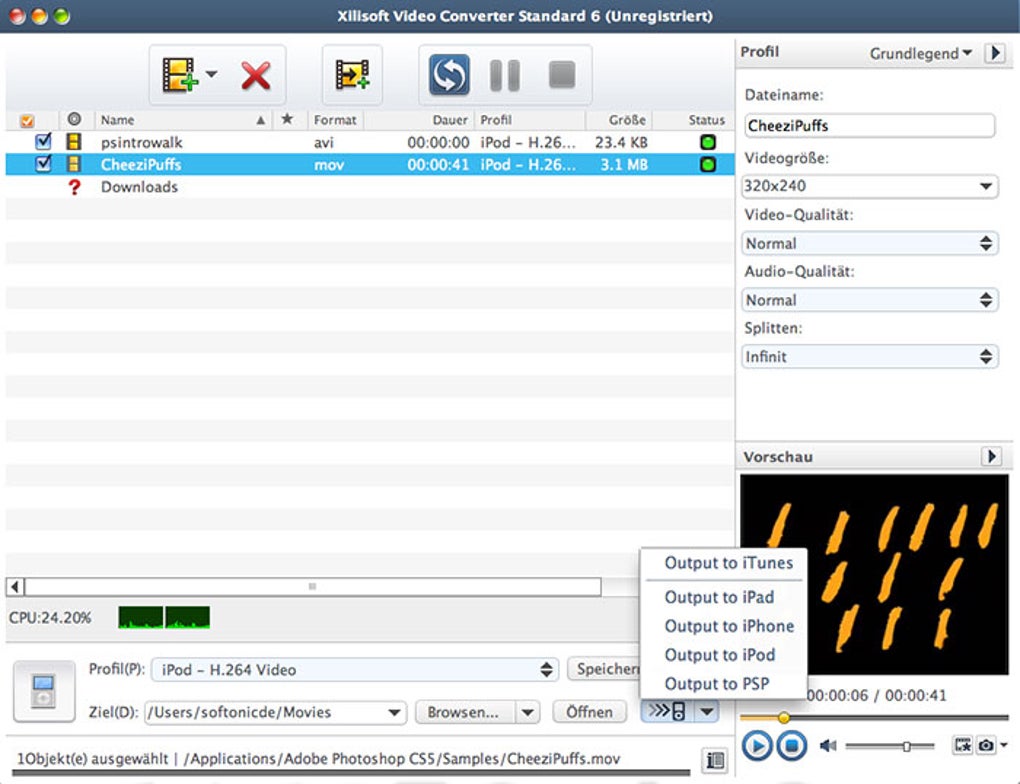Click the green CPU usage graph
The height and width of the screenshot is (784, 1020).
pos(164,617)
